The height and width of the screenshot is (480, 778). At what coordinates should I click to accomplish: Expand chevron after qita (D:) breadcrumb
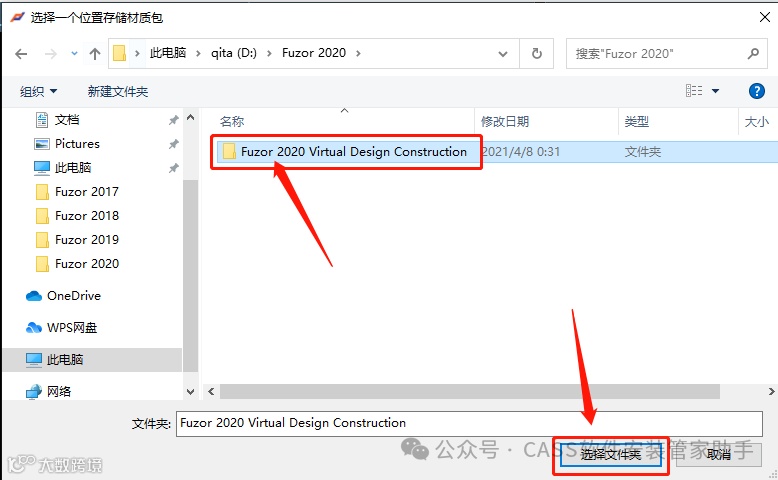coord(269,53)
